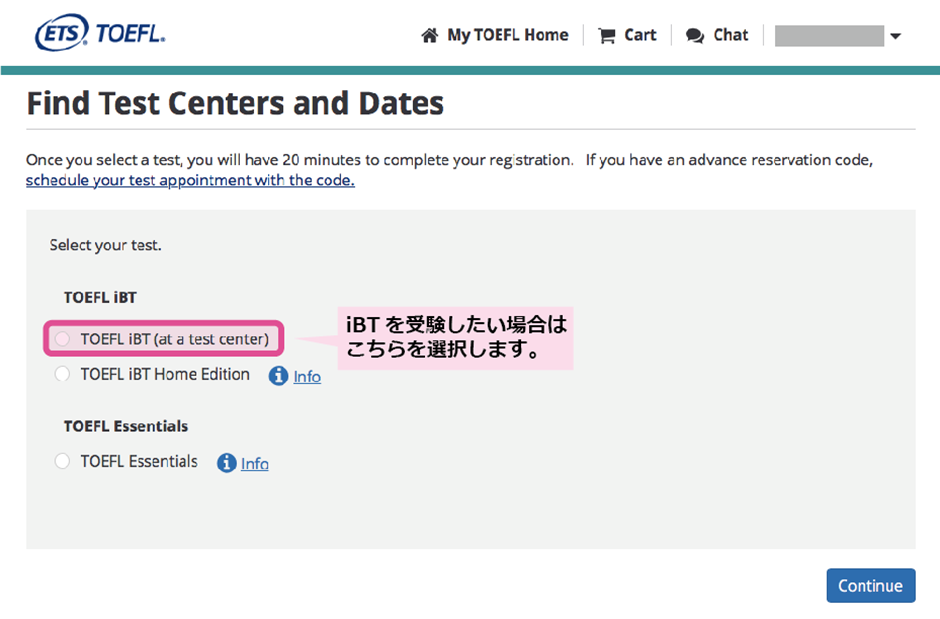Open the Info link next to TOEFL Essentials
This screenshot has height=619, width=940.
click(x=255, y=464)
